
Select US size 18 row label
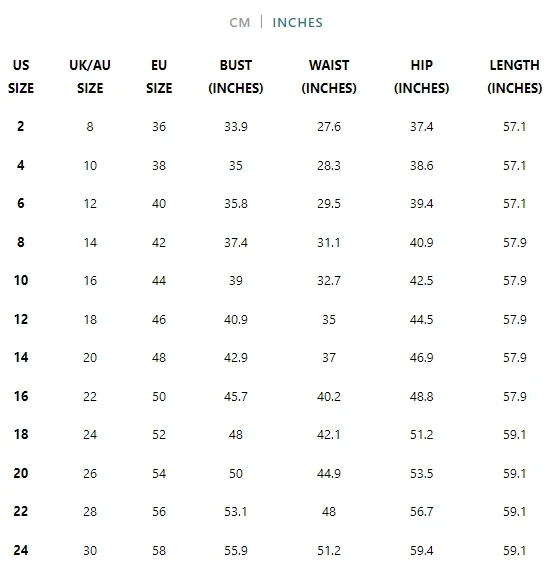pos(21,434)
